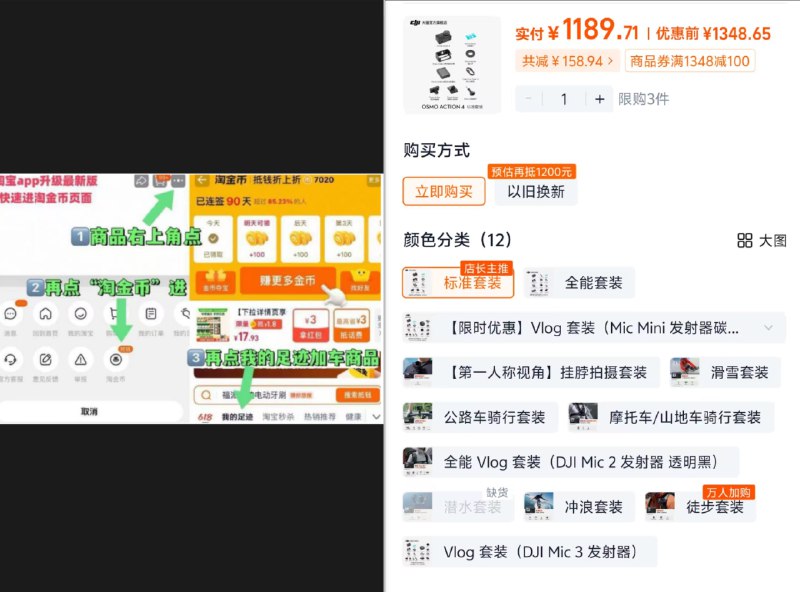Select the 我的足迹 tab

tap(237, 417)
